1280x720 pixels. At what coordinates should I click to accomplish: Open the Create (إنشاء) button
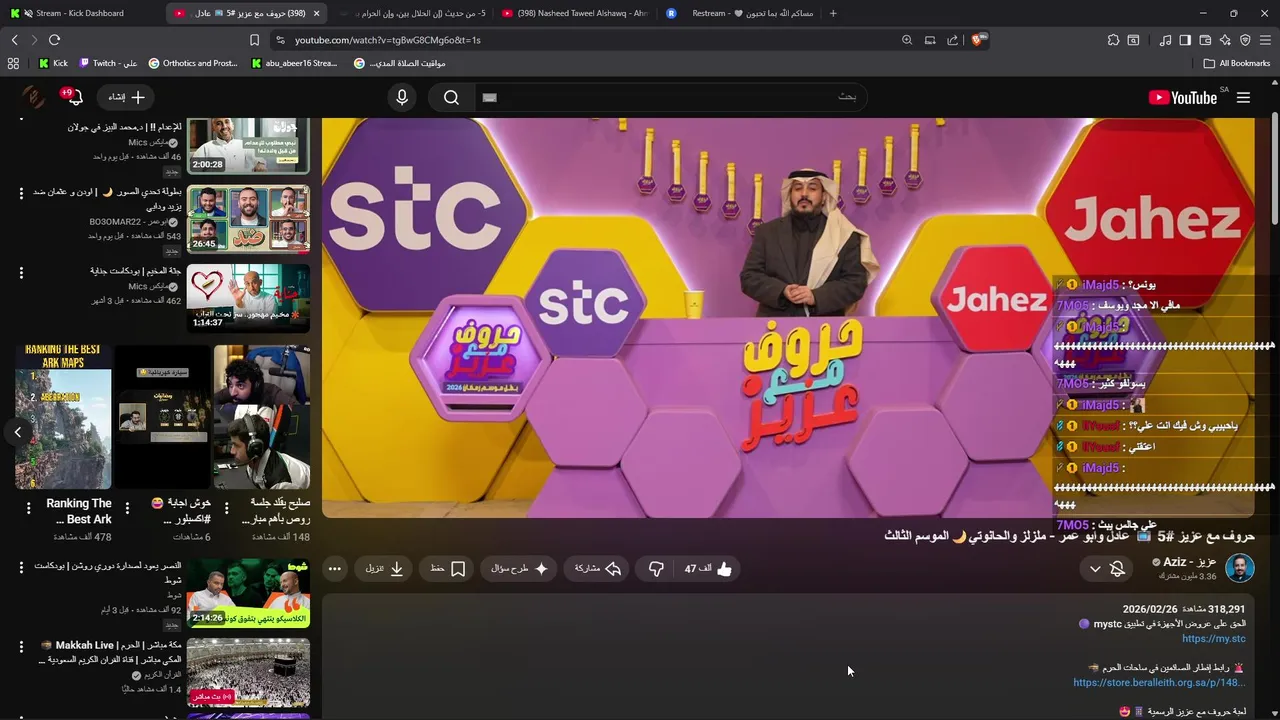click(126, 97)
